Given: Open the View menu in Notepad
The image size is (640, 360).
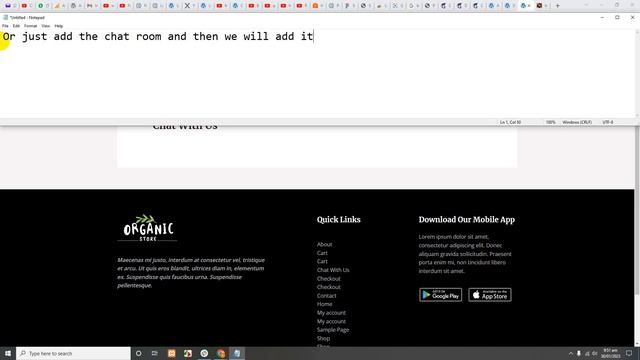Looking at the screenshot, I should (x=46, y=26).
